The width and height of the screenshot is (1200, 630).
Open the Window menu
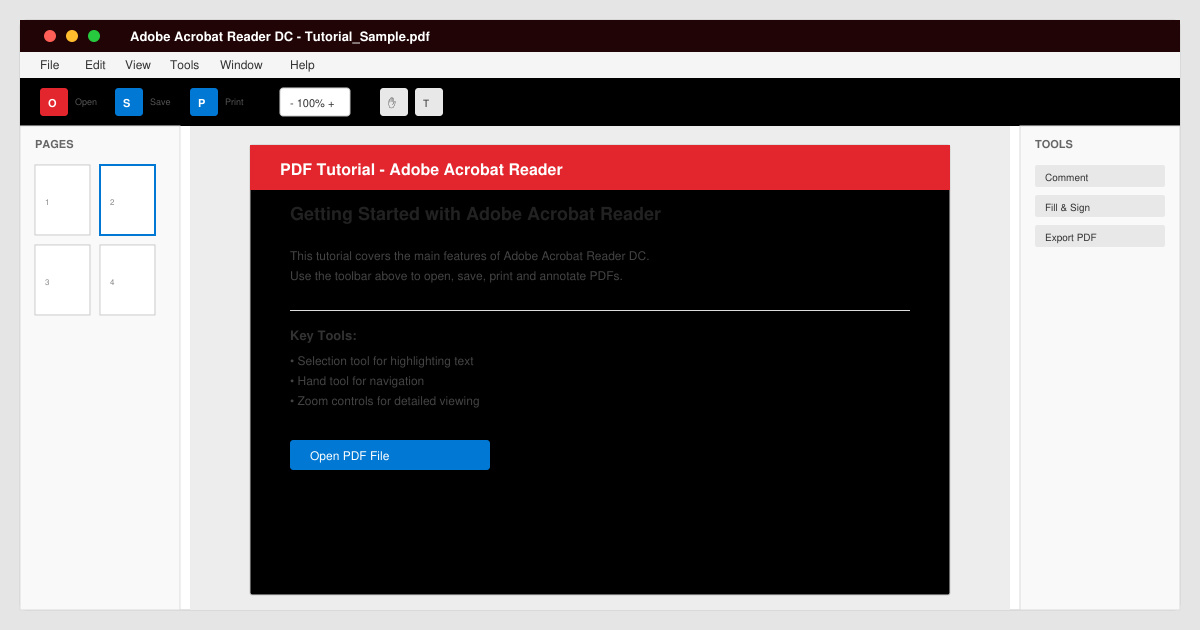[x=241, y=65]
